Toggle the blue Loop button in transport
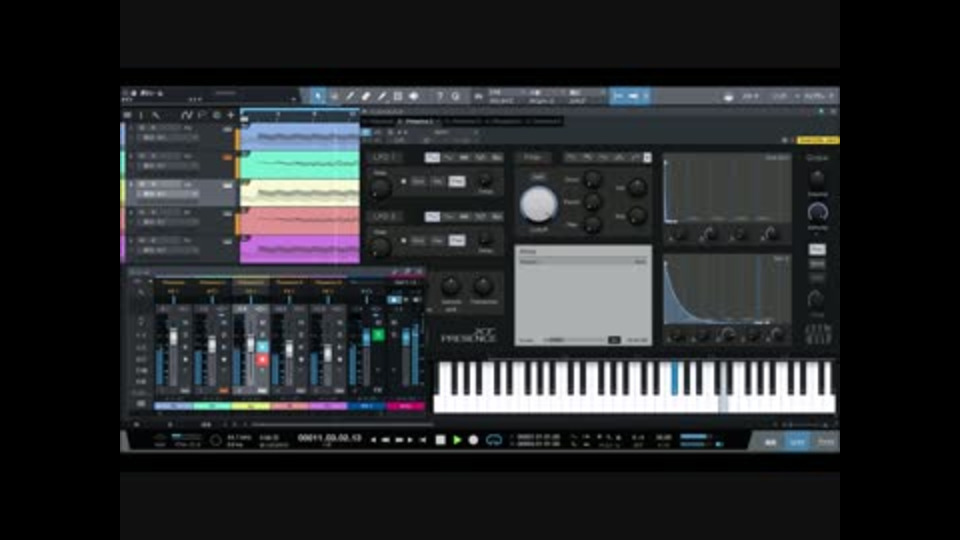960x540 pixels. coord(494,440)
